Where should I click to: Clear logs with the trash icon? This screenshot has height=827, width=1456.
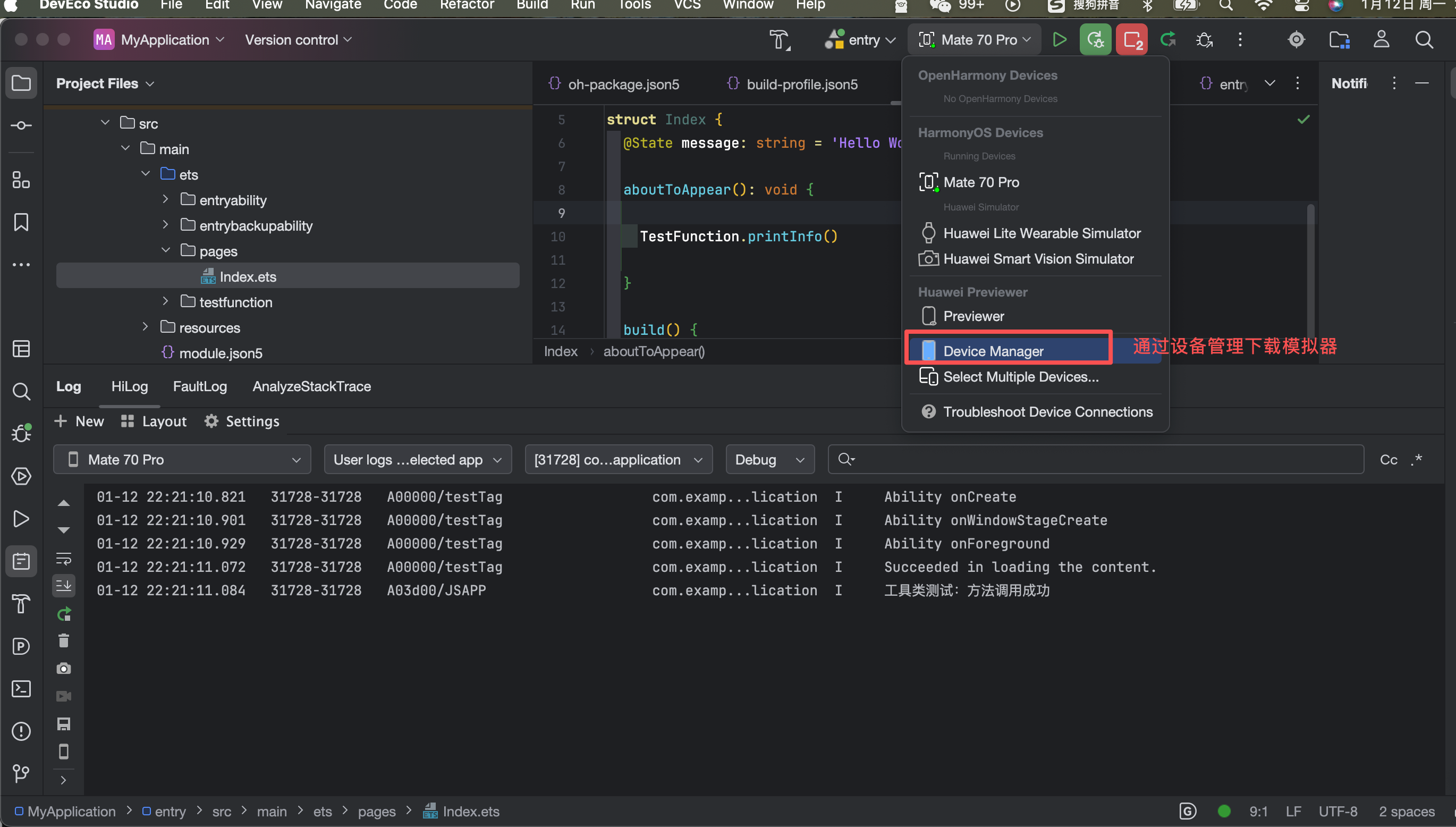point(64,640)
